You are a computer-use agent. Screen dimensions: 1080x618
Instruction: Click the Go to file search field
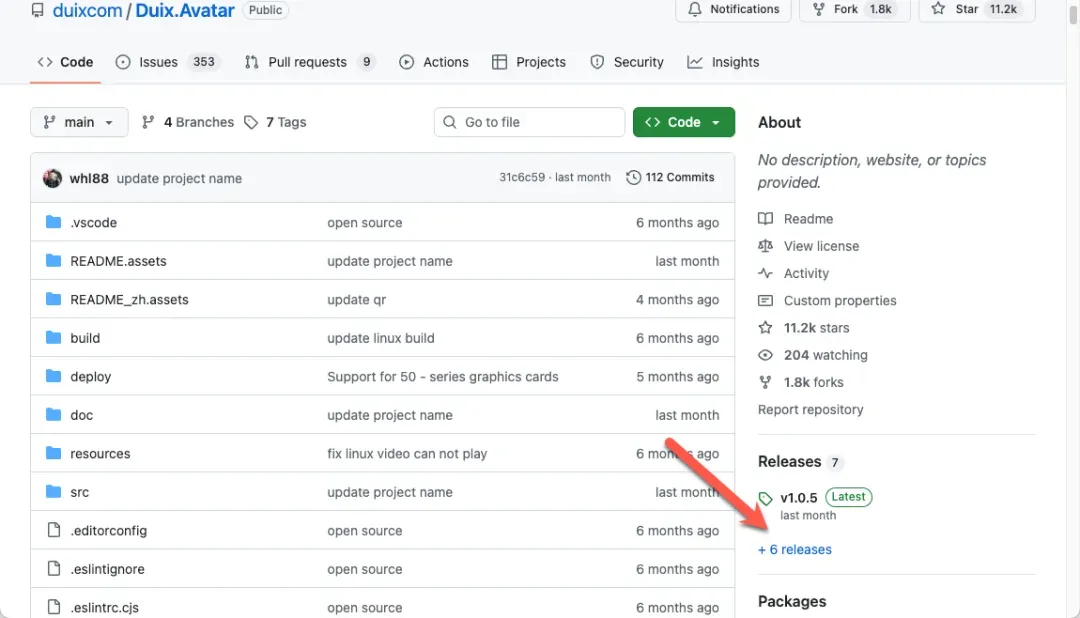pyautogui.click(x=529, y=122)
